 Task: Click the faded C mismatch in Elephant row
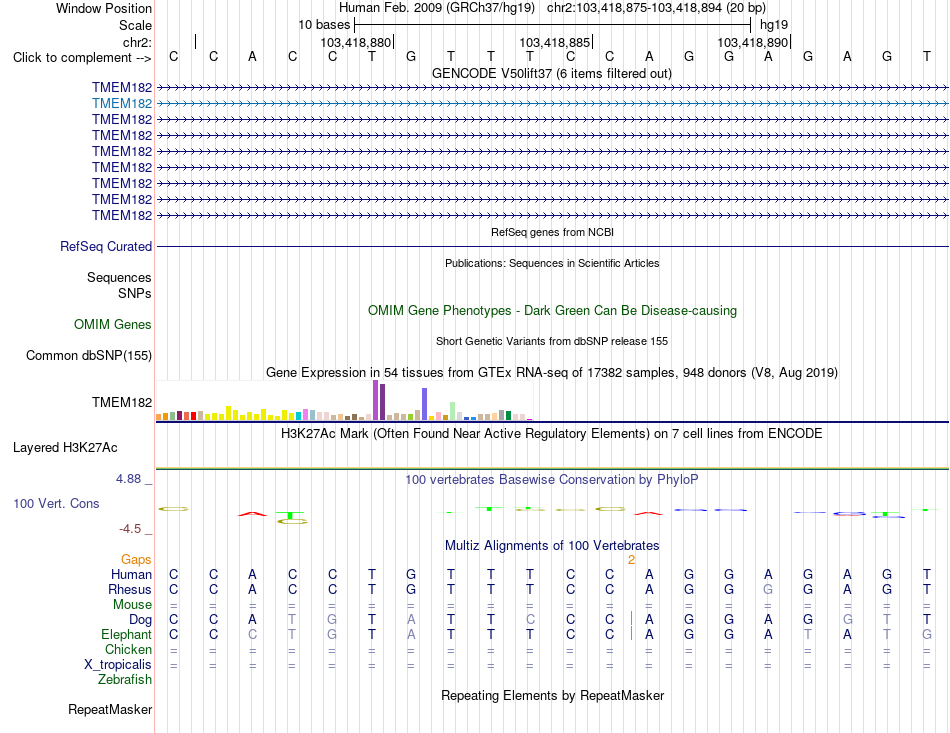click(x=252, y=634)
